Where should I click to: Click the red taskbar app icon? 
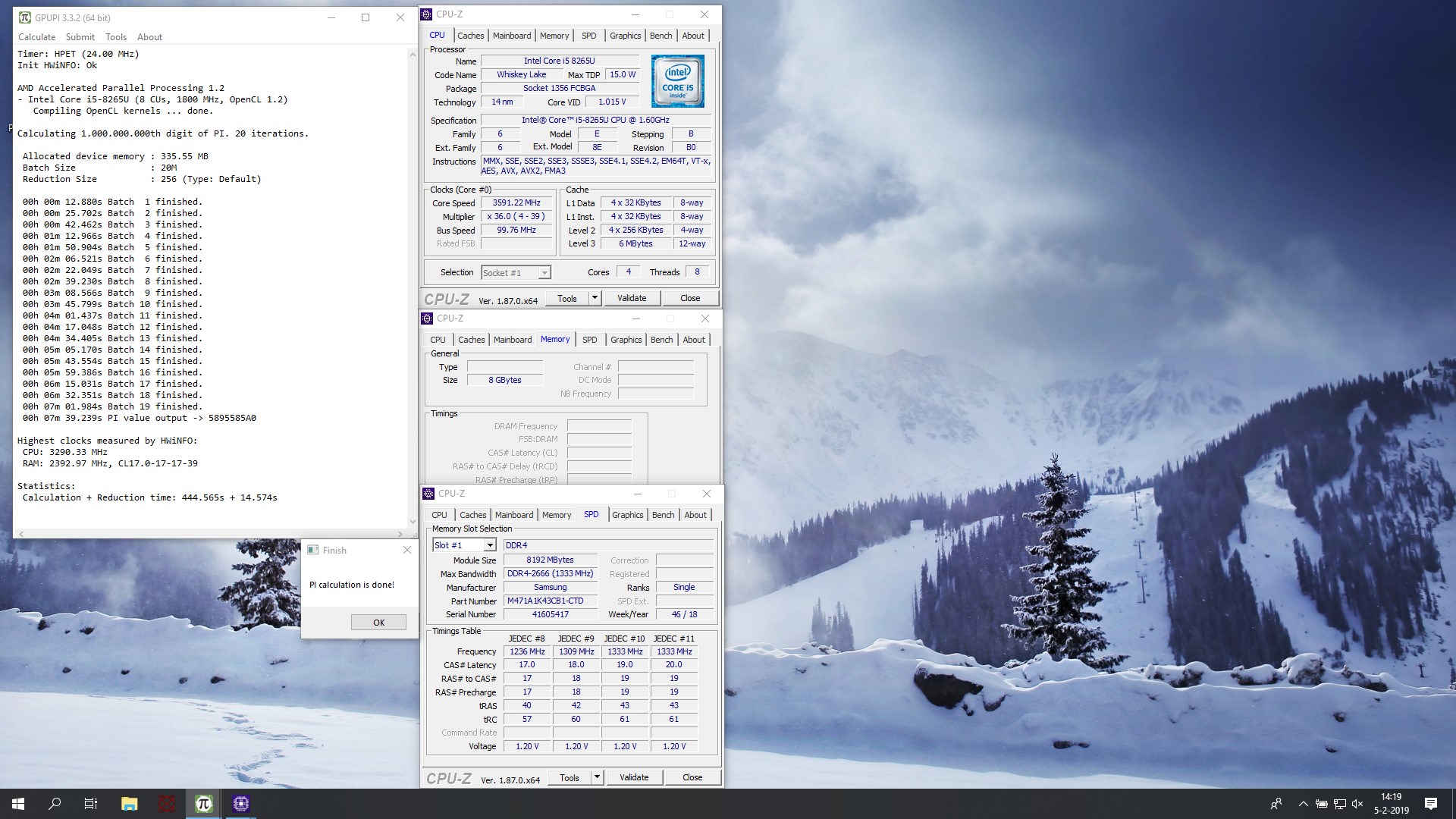[x=167, y=804]
